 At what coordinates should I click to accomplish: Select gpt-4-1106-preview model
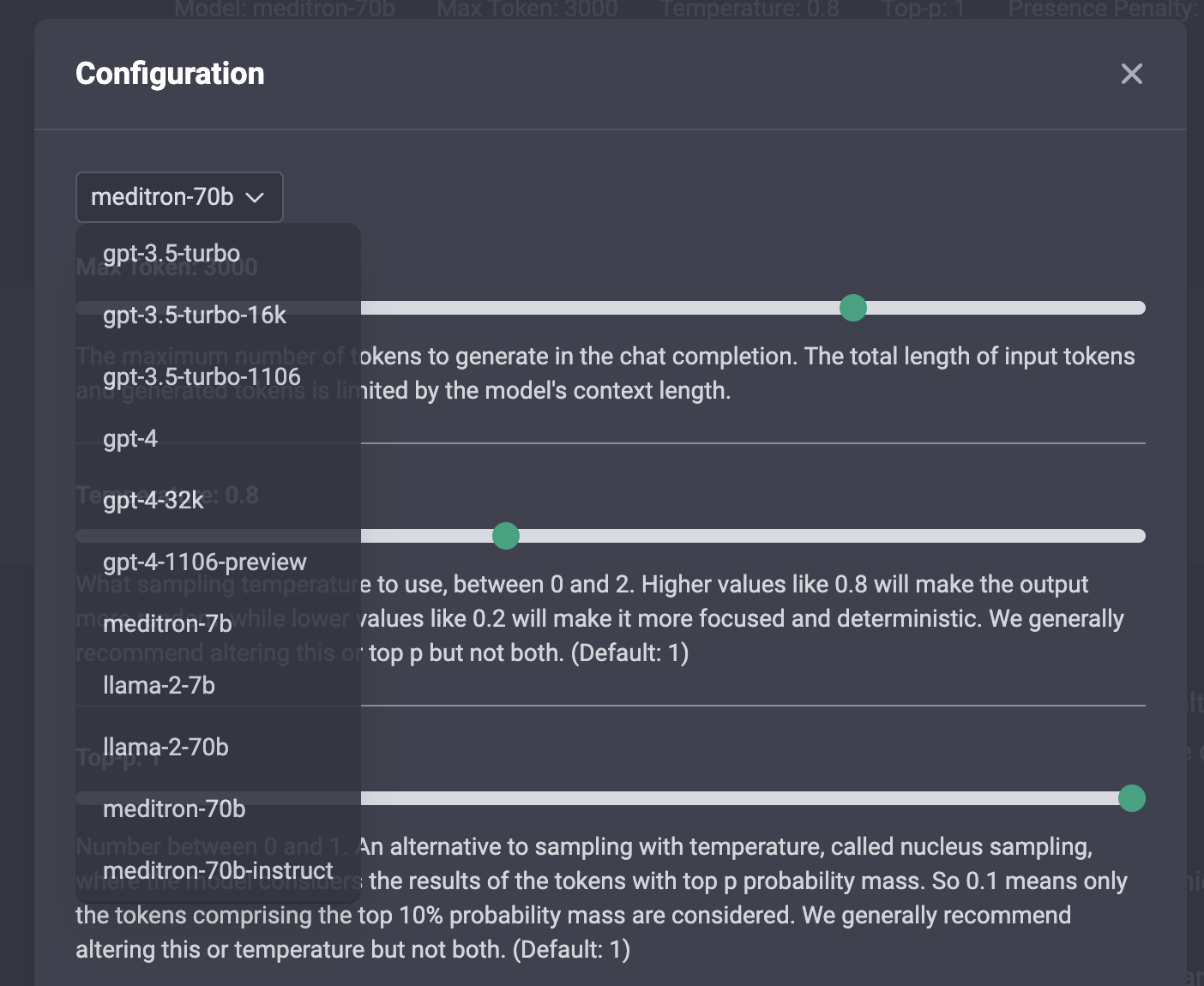pos(218,562)
